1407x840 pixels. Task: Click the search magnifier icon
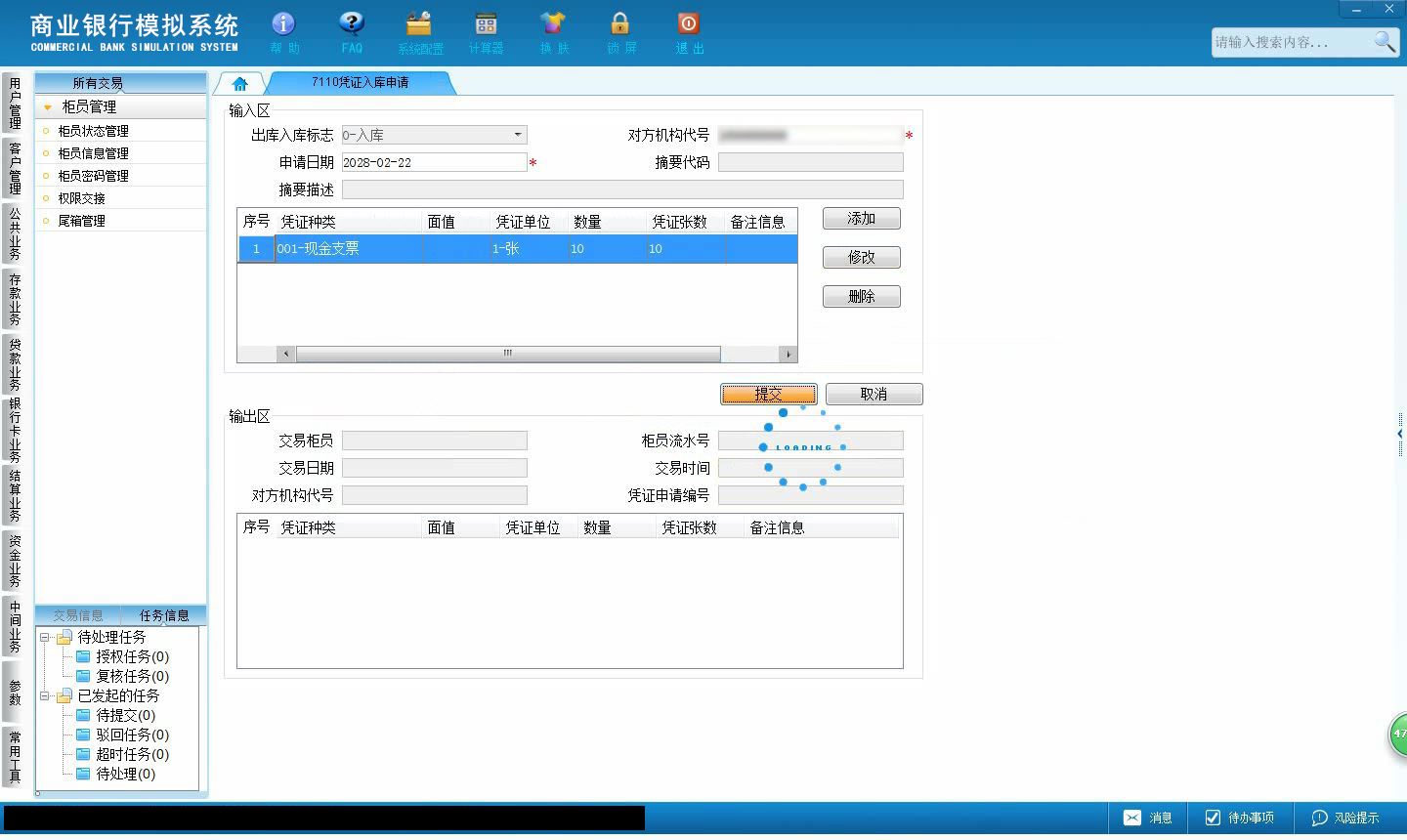tap(1385, 41)
